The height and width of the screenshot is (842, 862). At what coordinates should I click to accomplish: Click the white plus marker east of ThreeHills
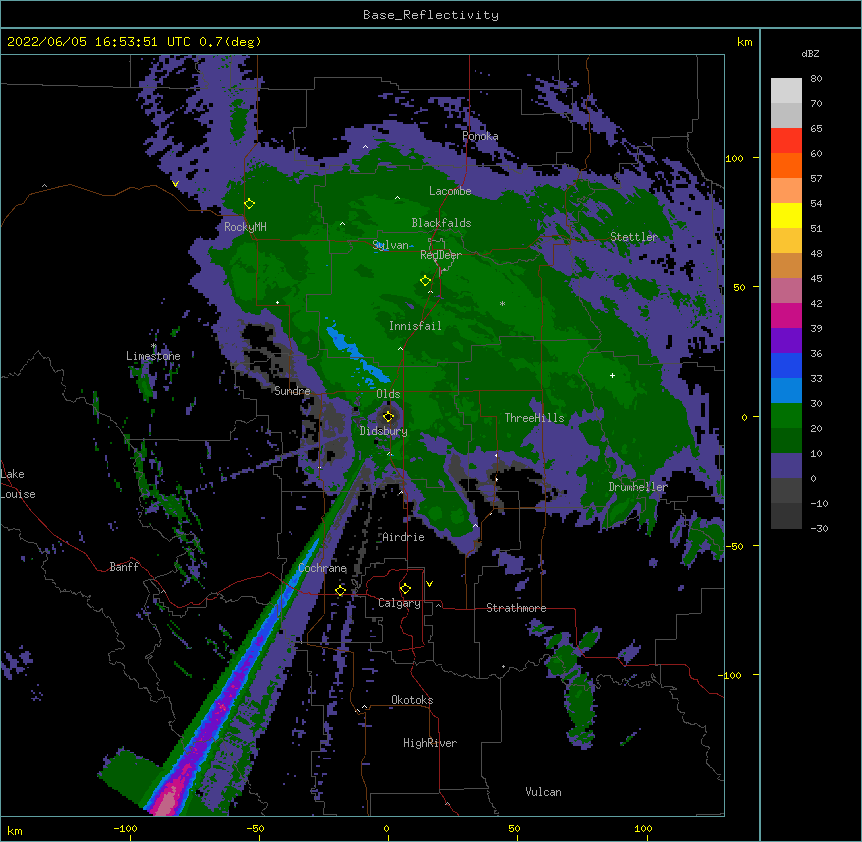(612, 375)
